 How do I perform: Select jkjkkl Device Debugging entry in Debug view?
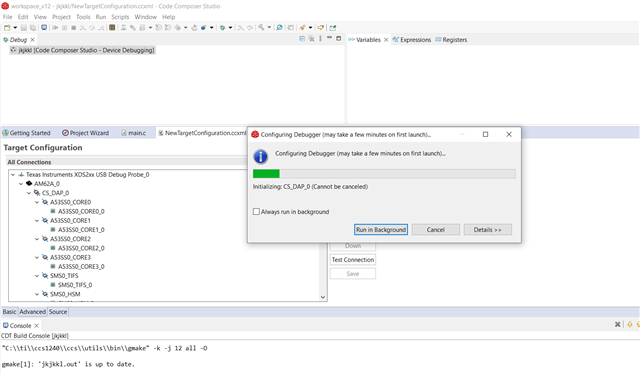coord(82,50)
